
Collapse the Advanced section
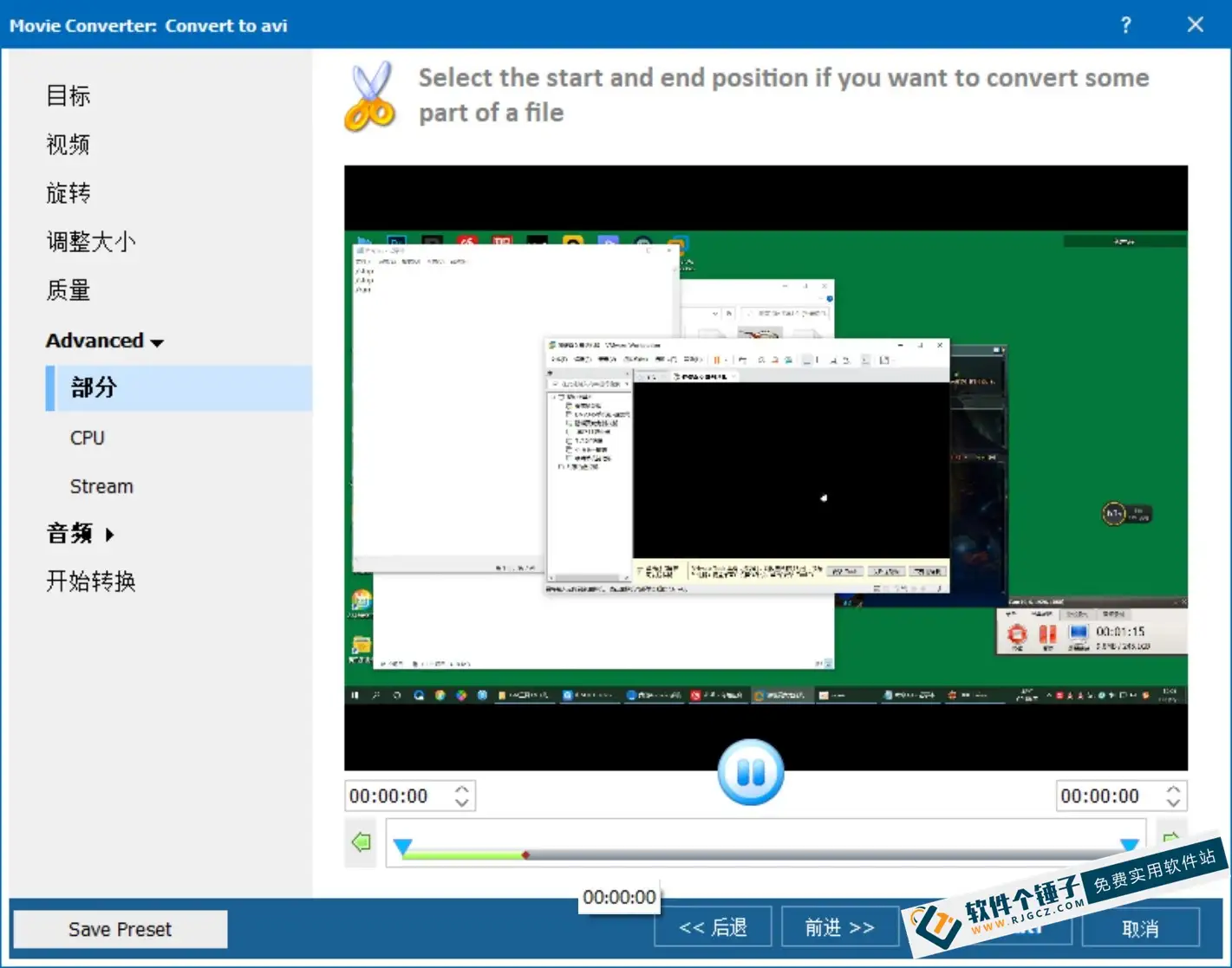pos(104,341)
